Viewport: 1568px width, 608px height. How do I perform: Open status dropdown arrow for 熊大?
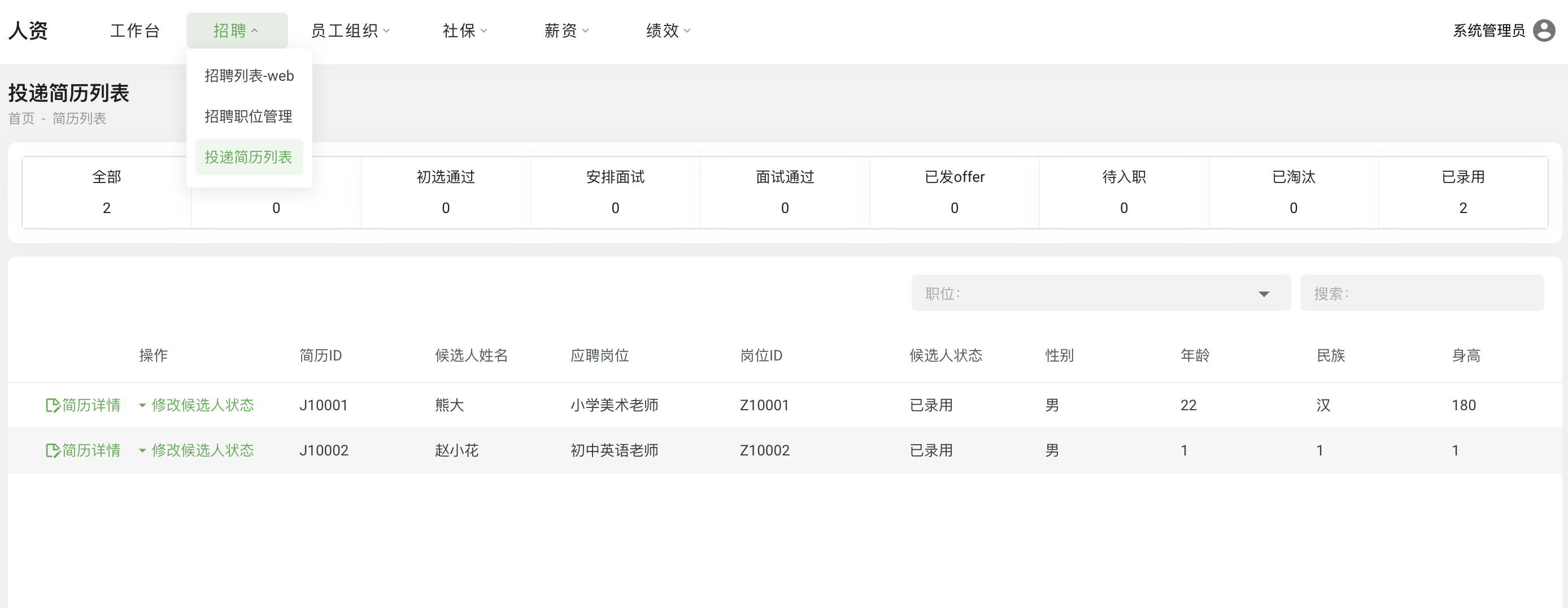[x=142, y=405]
